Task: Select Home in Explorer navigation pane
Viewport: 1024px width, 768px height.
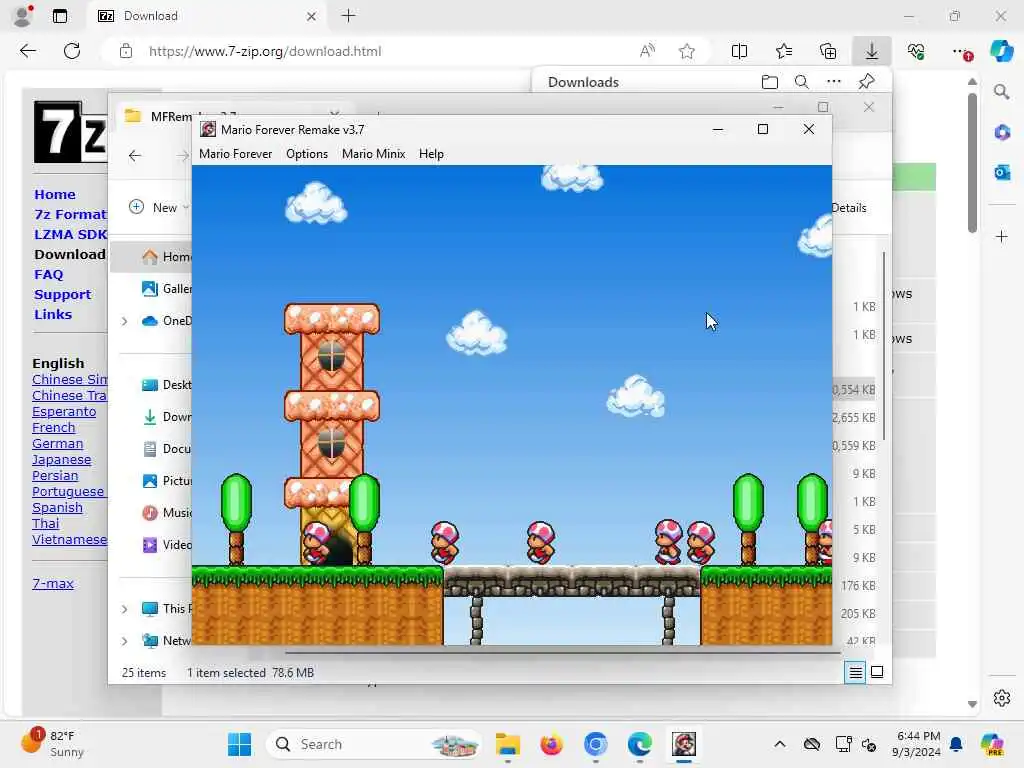Action: coord(152,257)
